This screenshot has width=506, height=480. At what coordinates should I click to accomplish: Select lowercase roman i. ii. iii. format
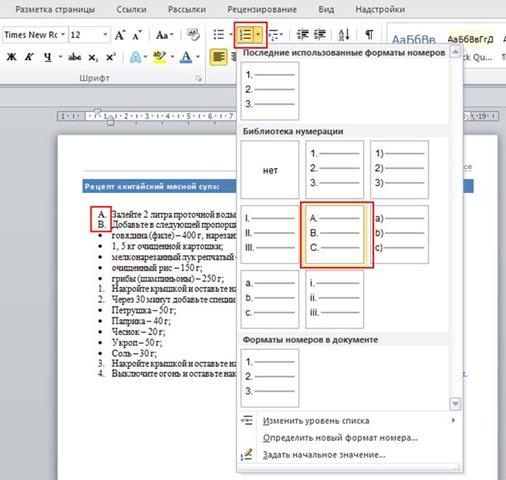pos(335,299)
